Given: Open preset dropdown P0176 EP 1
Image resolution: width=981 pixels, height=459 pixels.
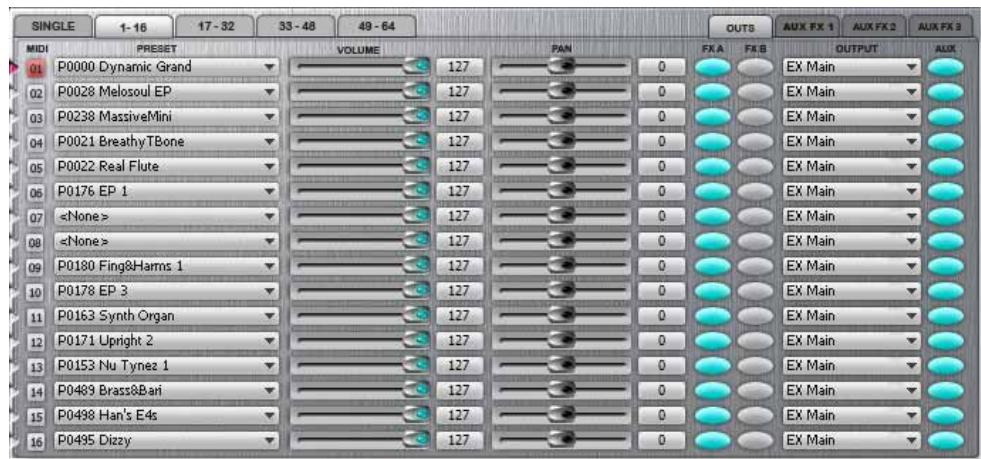Looking at the screenshot, I should pos(166,191).
